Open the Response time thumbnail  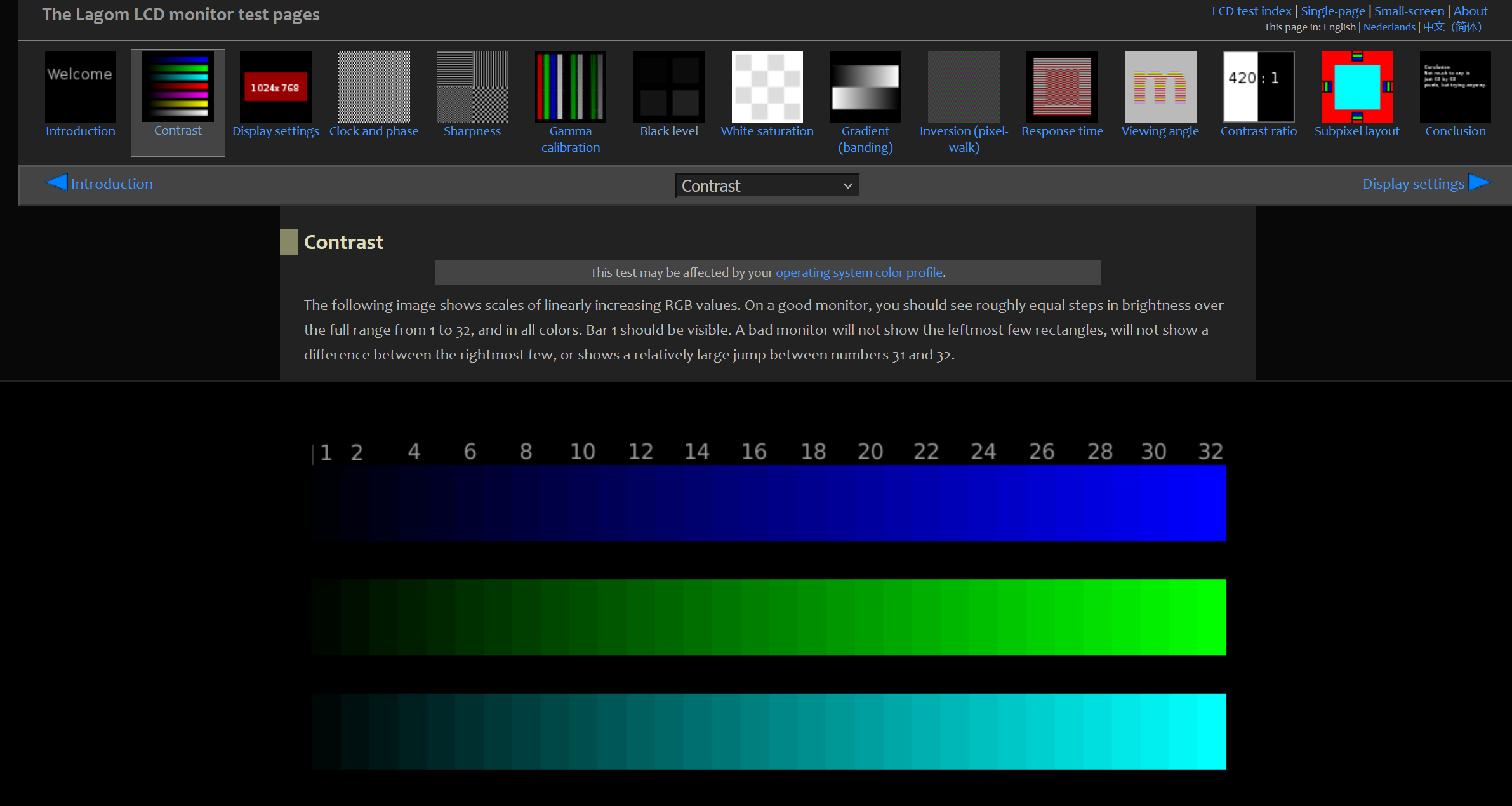point(1062,86)
